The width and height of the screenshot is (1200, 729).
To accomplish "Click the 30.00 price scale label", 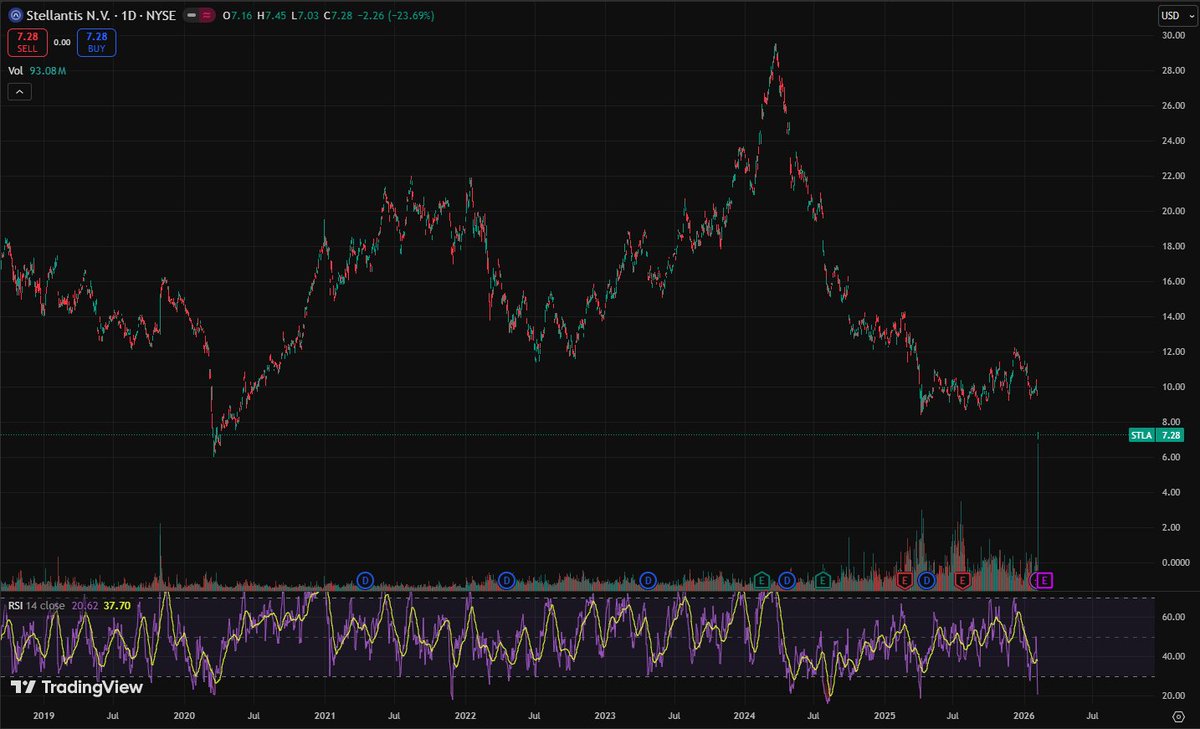I will [x=1173, y=35].
